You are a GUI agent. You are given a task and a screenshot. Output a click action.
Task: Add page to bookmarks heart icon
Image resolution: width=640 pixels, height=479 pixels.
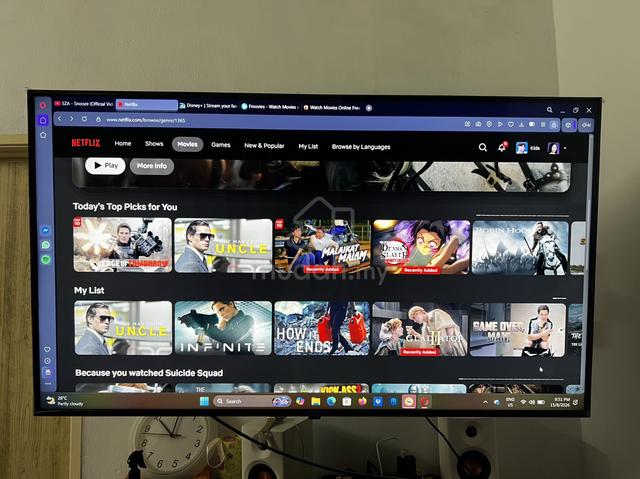[x=511, y=124]
